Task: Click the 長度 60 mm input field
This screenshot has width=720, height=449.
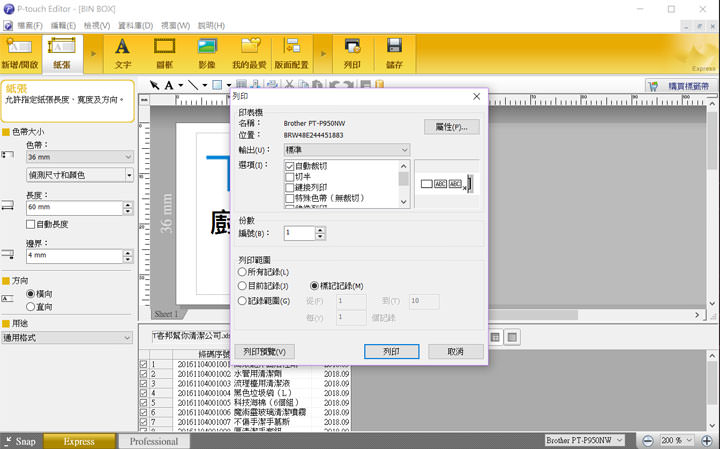Action: tap(74, 208)
